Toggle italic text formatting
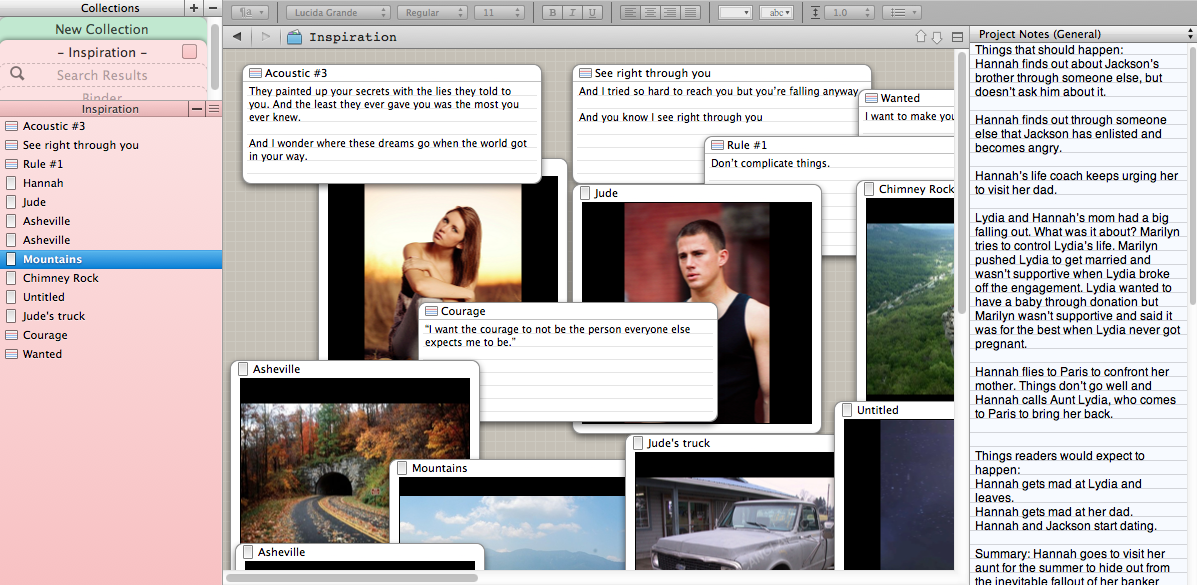This screenshot has width=1197, height=585. tap(573, 13)
